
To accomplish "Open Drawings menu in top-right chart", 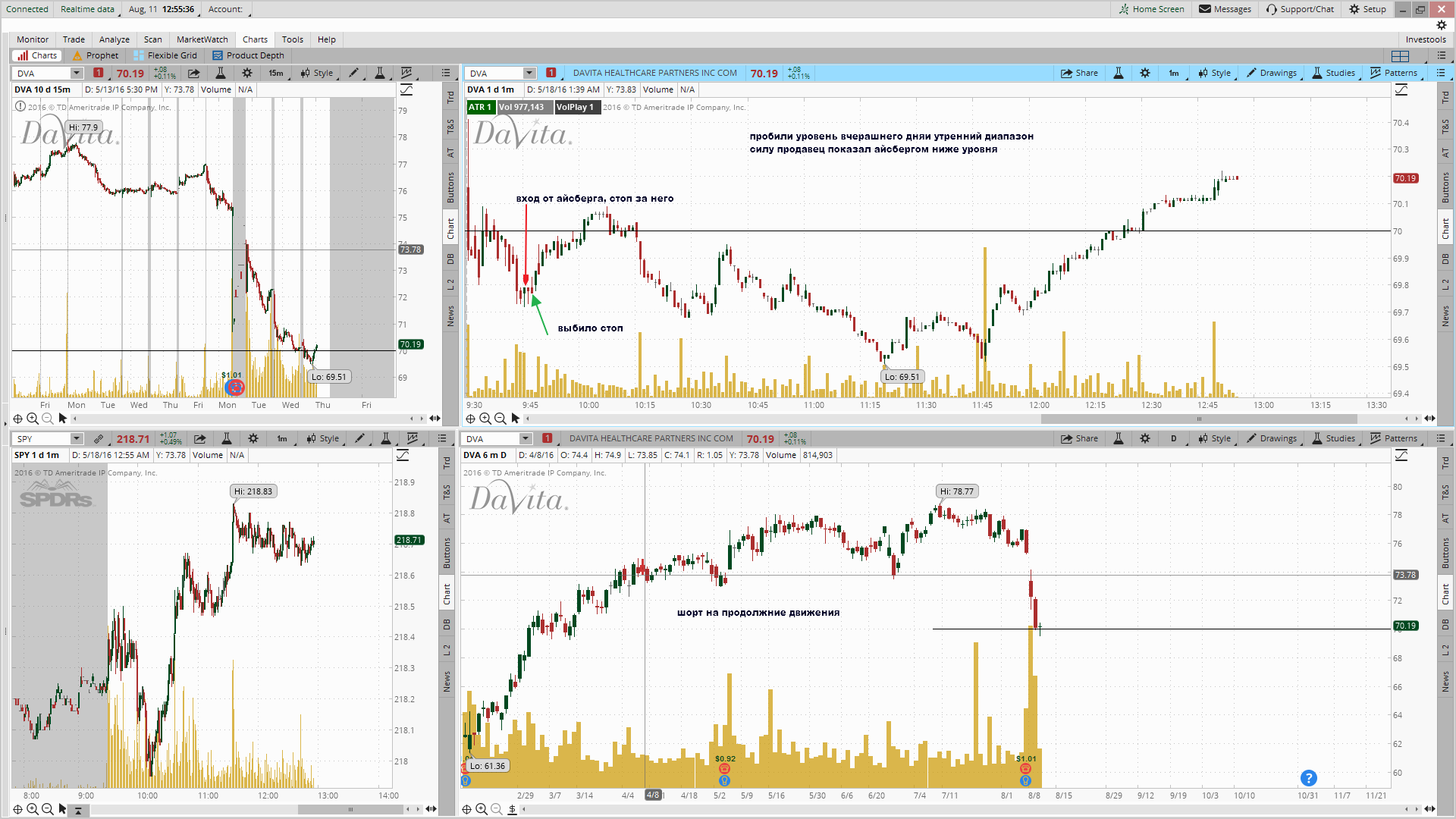I will (x=1272, y=74).
